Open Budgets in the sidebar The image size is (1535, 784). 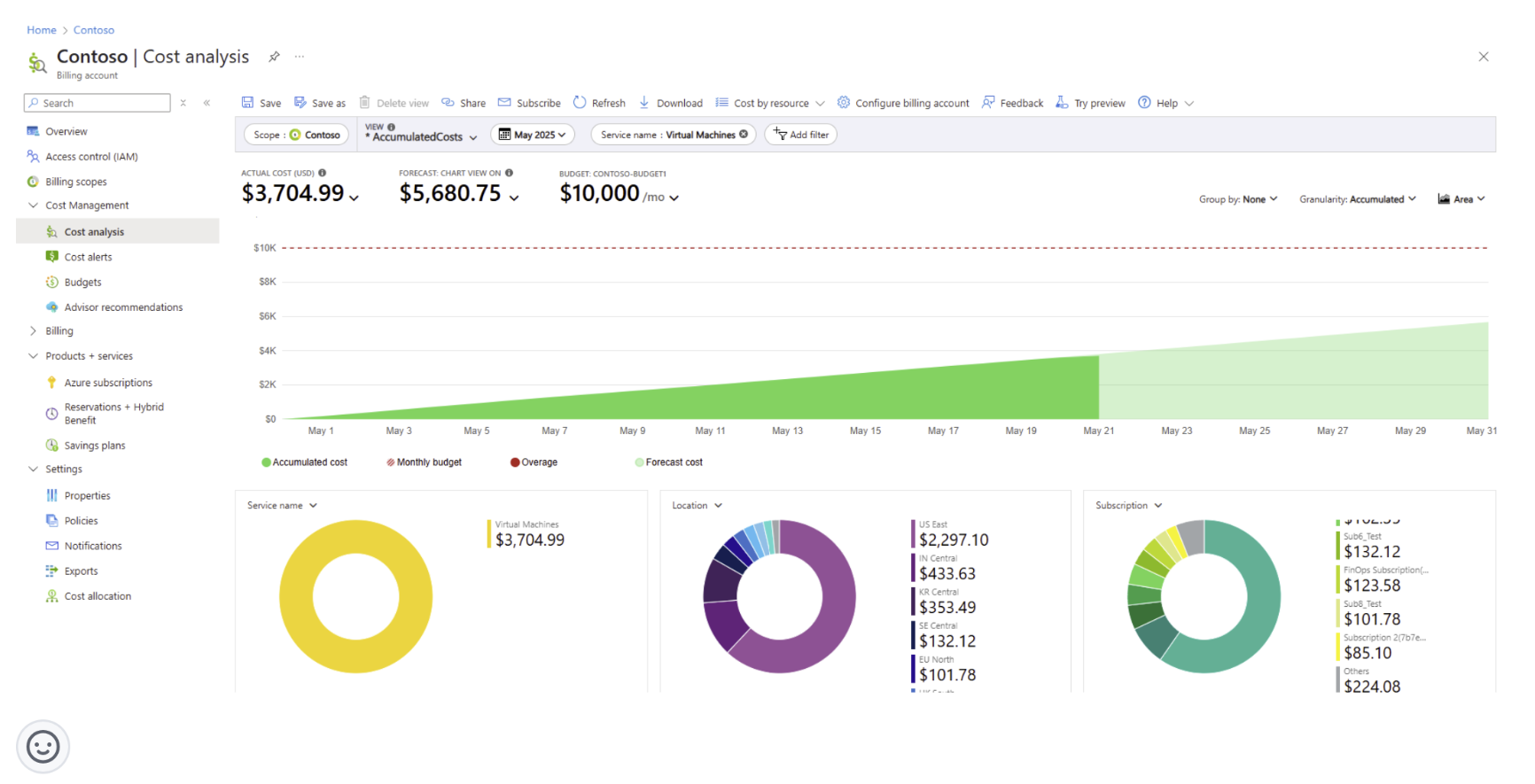coord(82,283)
